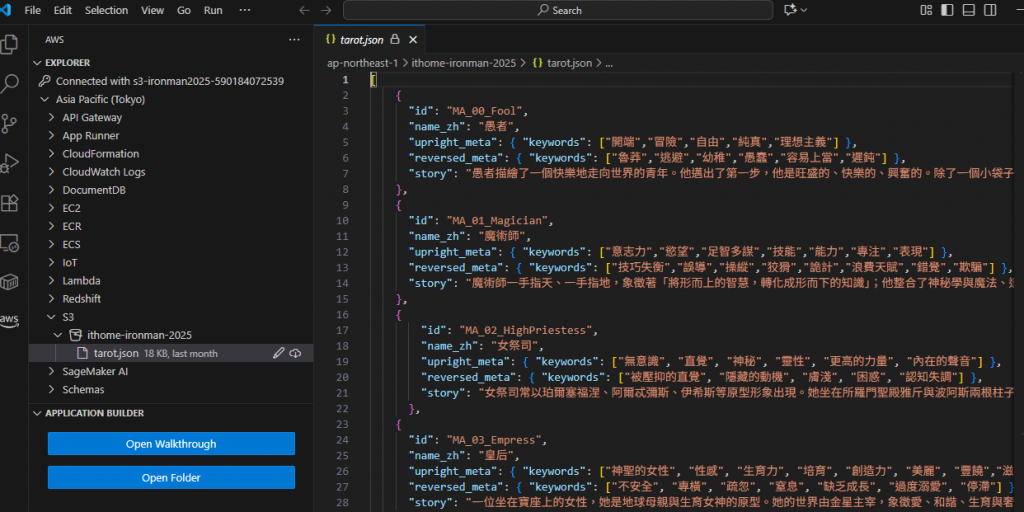Go back with the left arrow
Screen dimensions: 1024x512
coord(304,10)
